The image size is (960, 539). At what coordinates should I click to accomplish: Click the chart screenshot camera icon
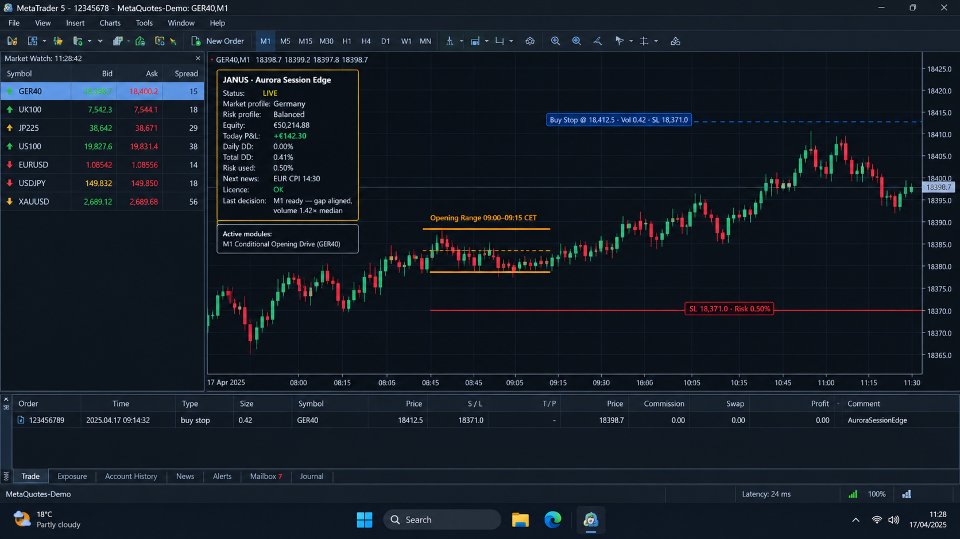(x=530, y=41)
